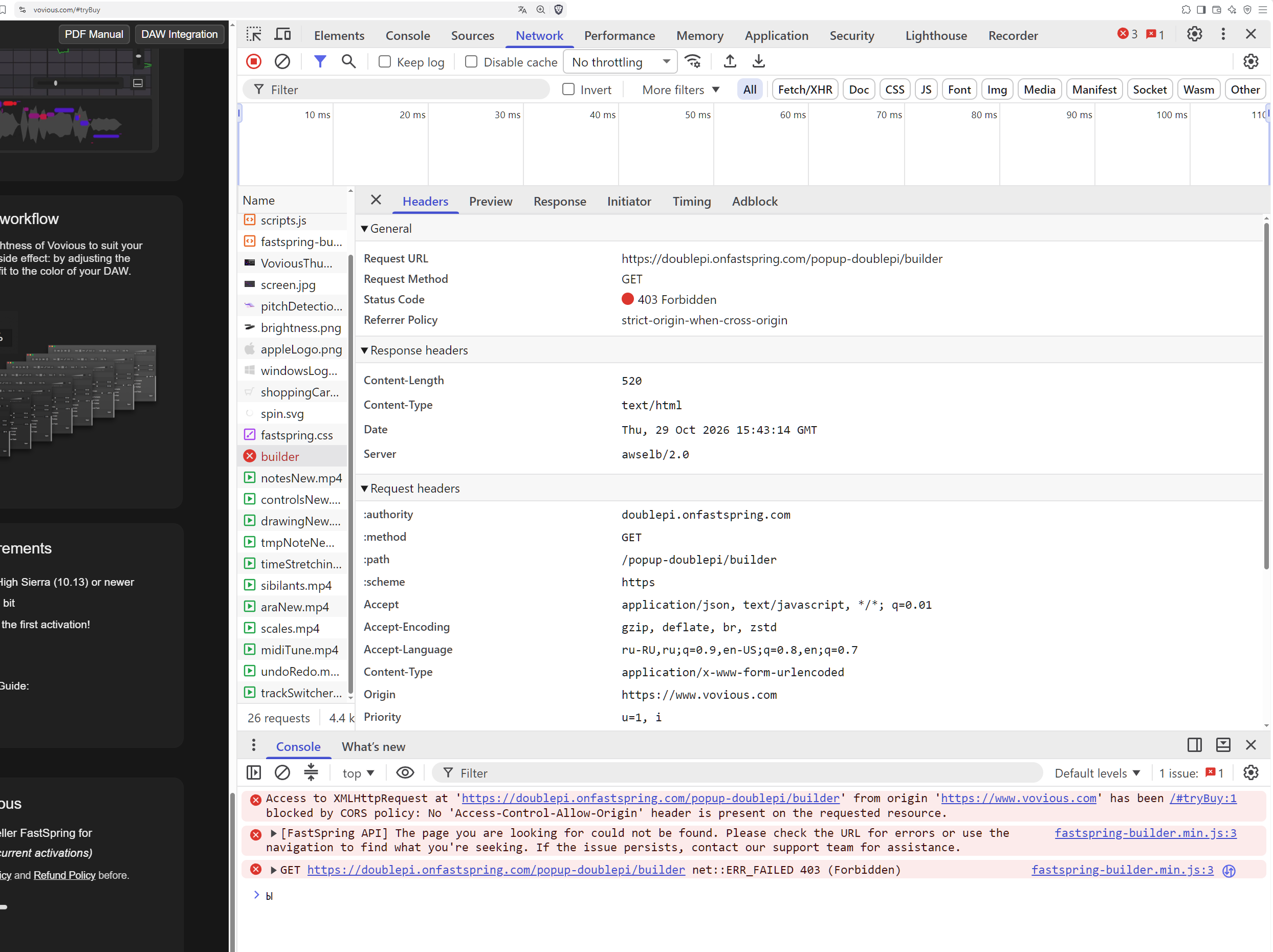Image resolution: width=1273 pixels, height=952 pixels.
Task: Open Network panel settings gear
Action: (1250, 61)
